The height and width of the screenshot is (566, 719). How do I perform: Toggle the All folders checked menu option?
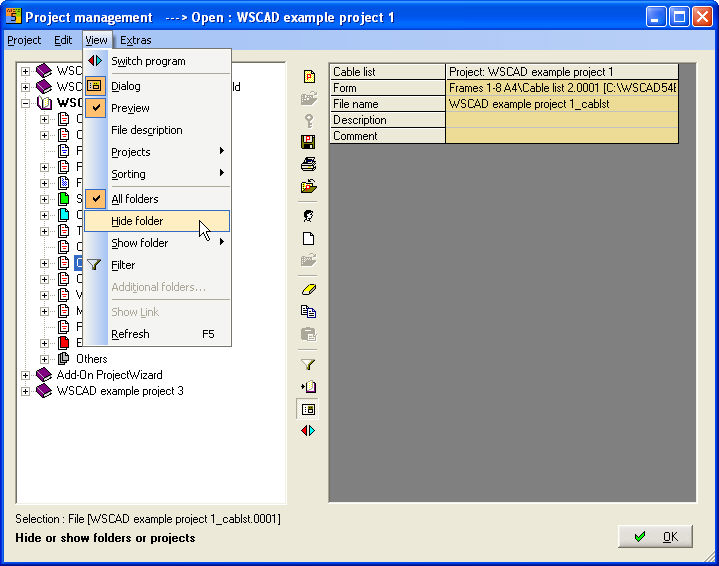click(x=157, y=199)
